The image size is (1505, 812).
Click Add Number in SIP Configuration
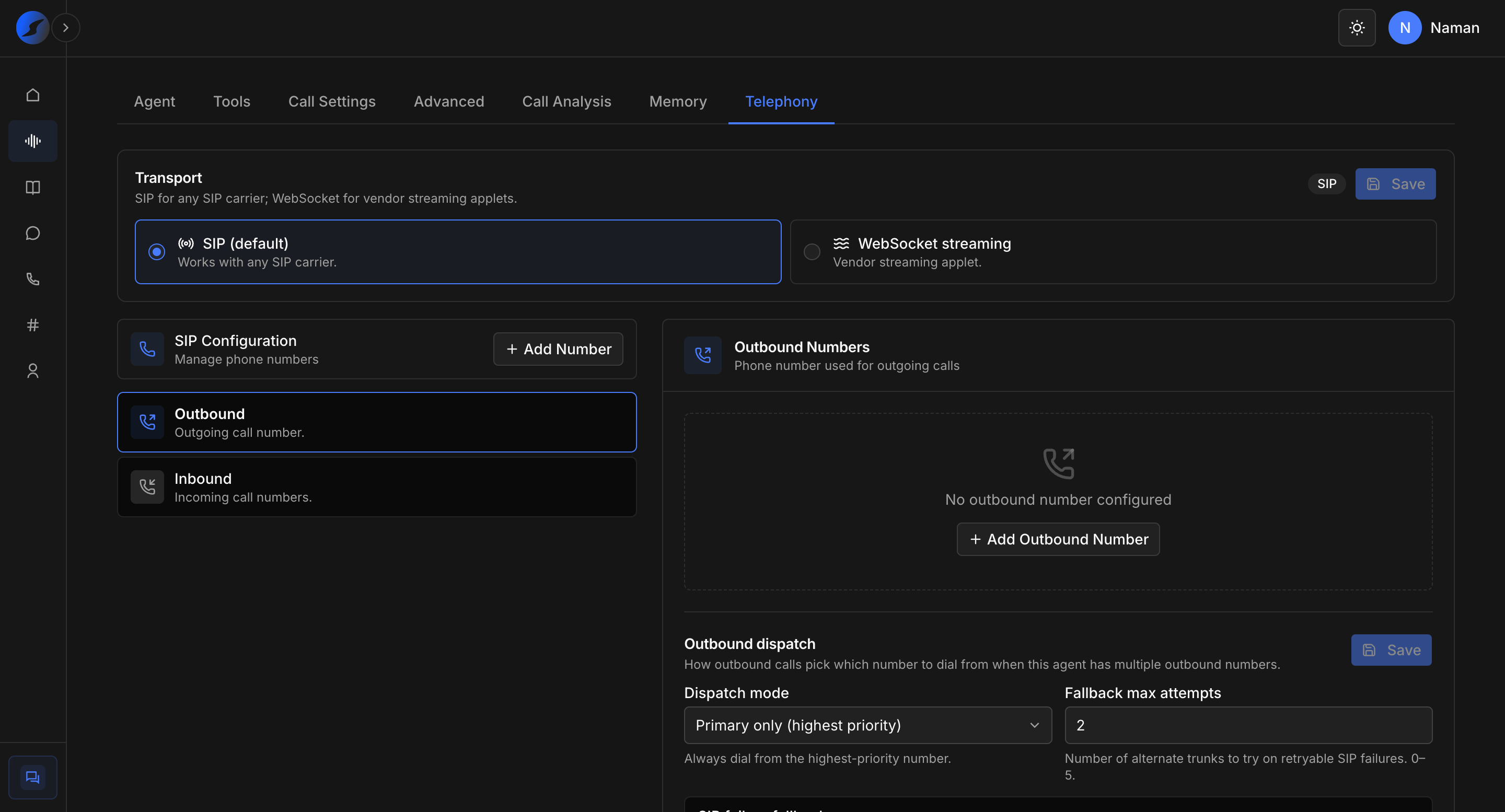click(x=558, y=349)
